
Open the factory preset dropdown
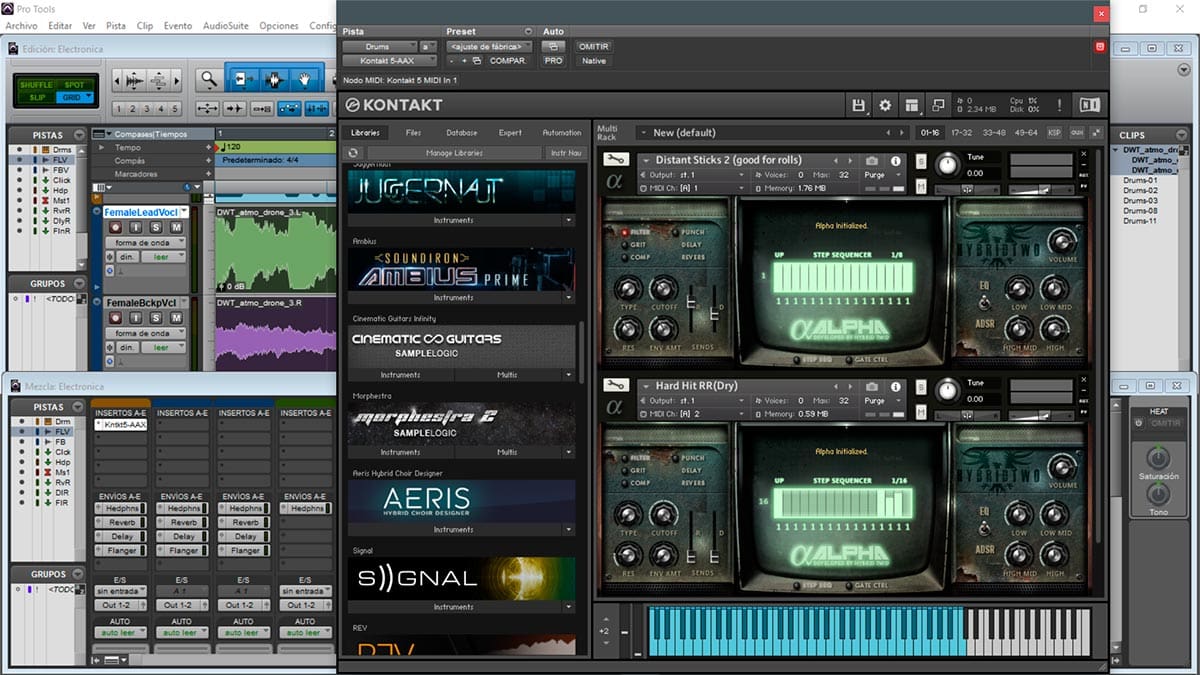(x=489, y=46)
